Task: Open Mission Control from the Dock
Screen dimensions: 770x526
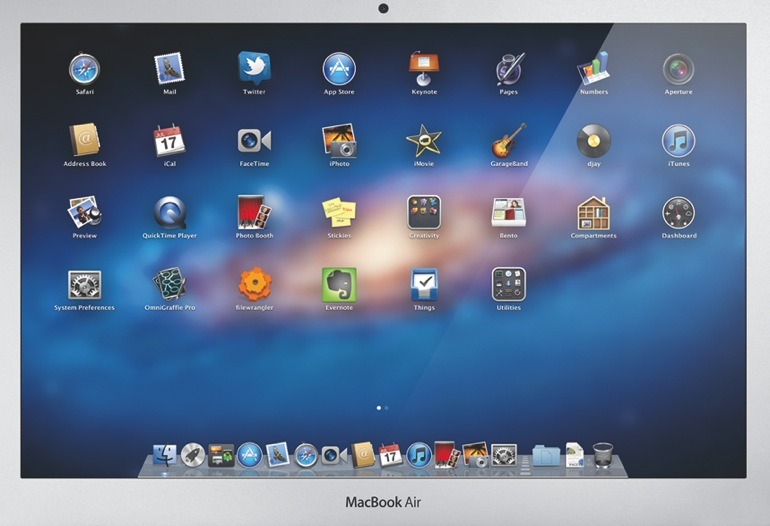Action: pos(221,455)
